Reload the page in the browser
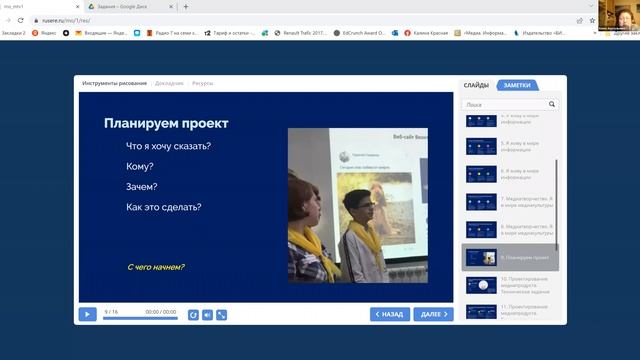The height and width of the screenshot is (360, 640). tap(20, 20)
